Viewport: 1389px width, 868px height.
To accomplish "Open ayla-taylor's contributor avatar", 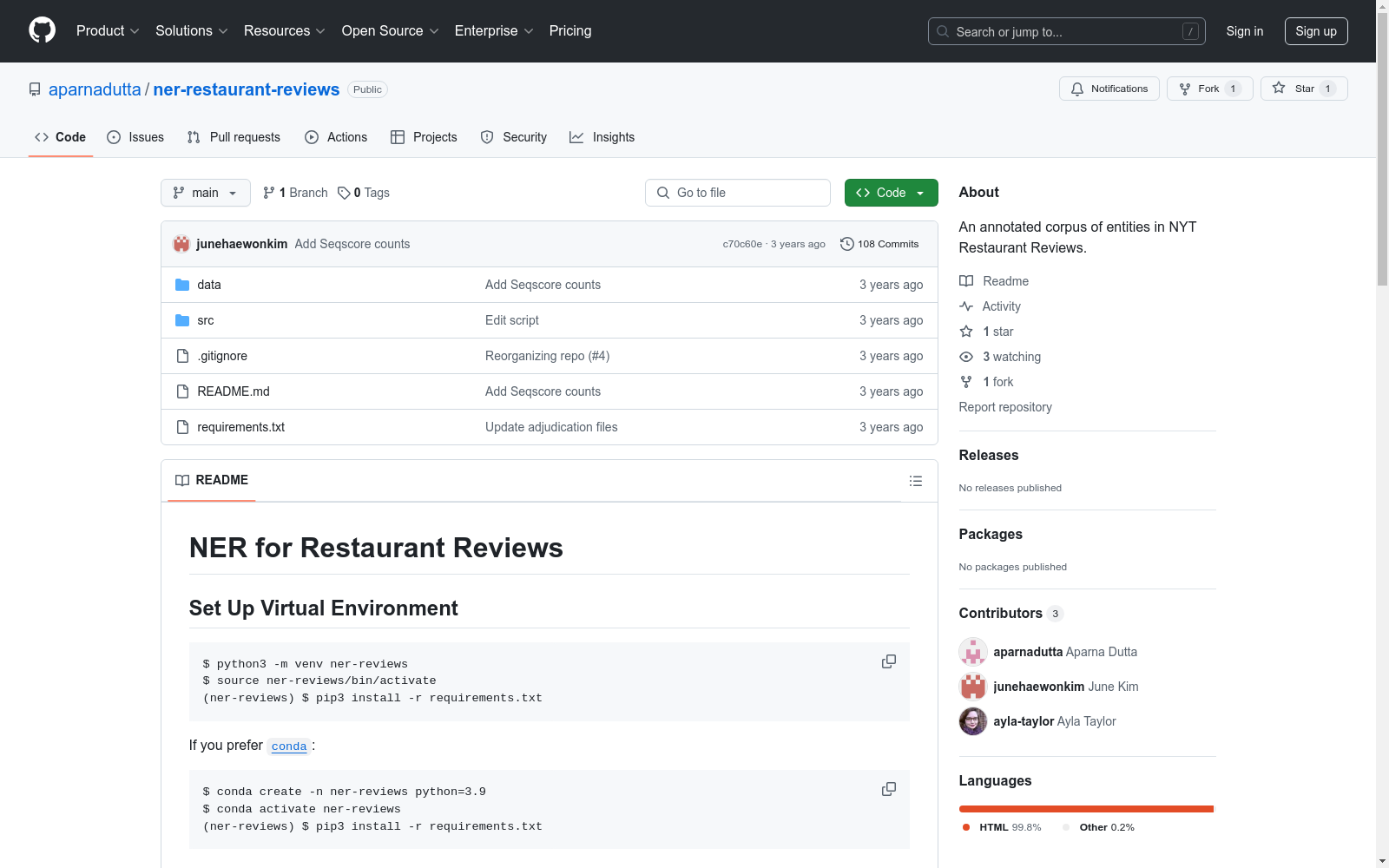I will click(973, 721).
